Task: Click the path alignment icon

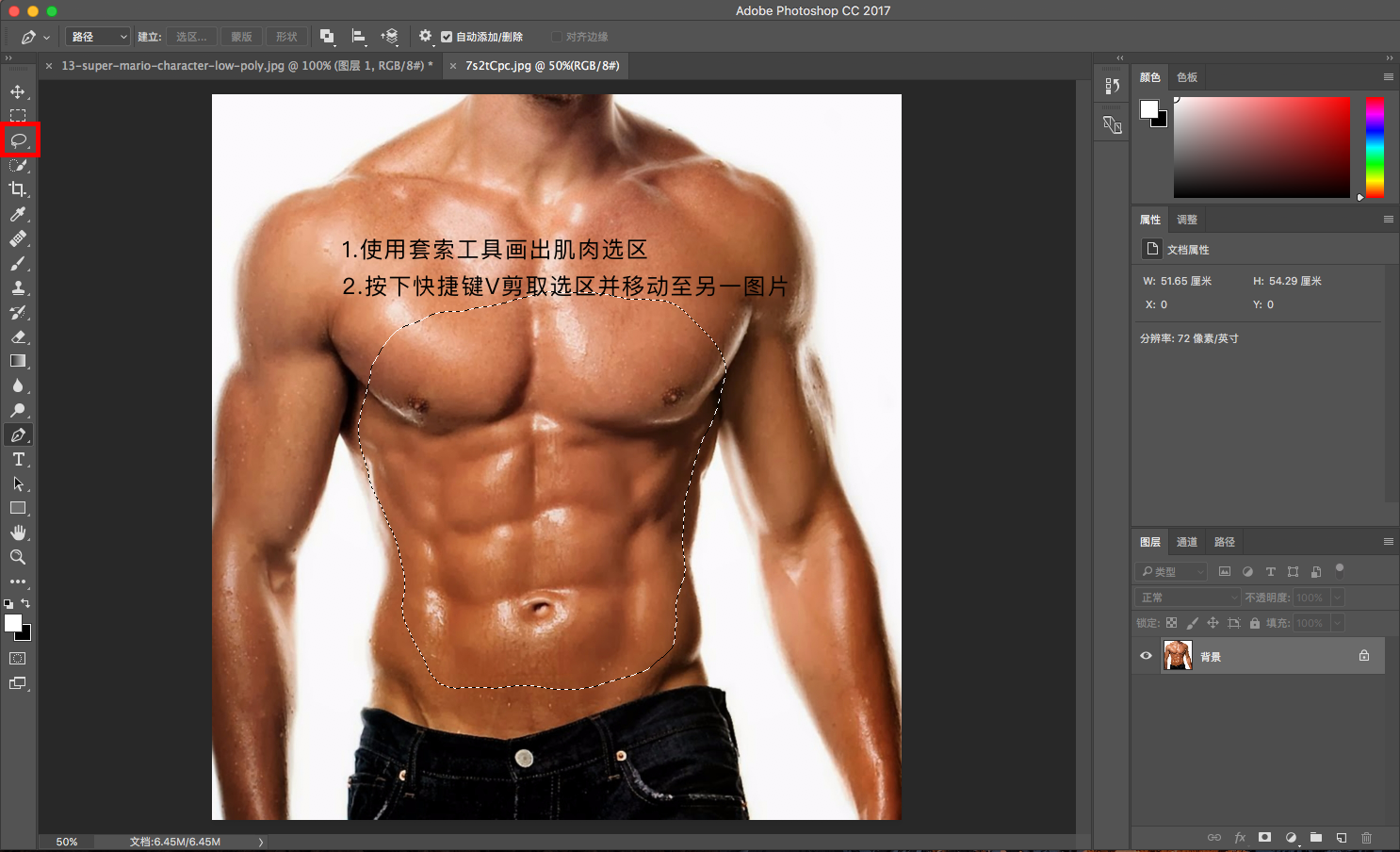Action: pyautogui.click(x=358, y=37)
